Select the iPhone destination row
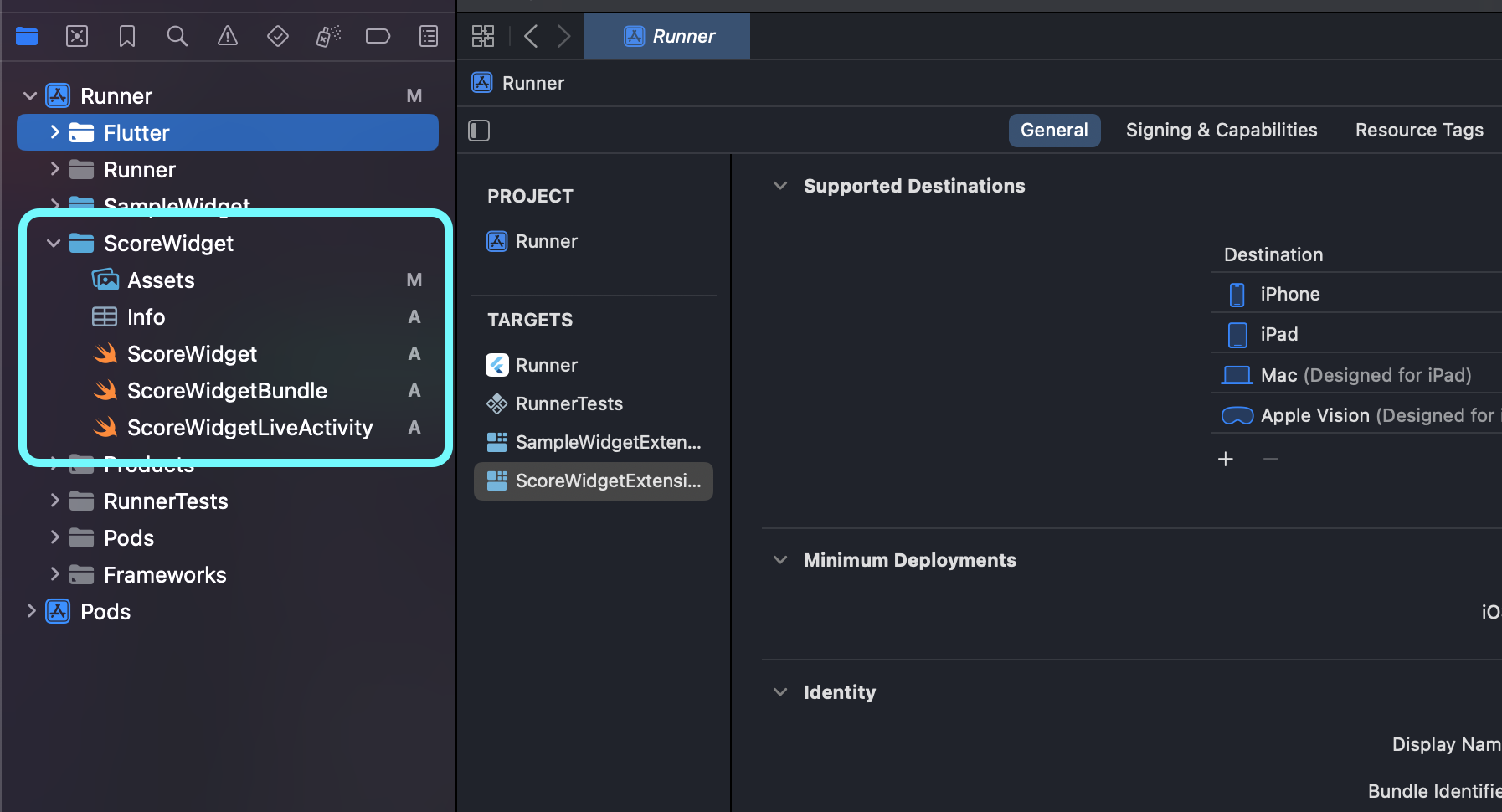 [1356, 294]
